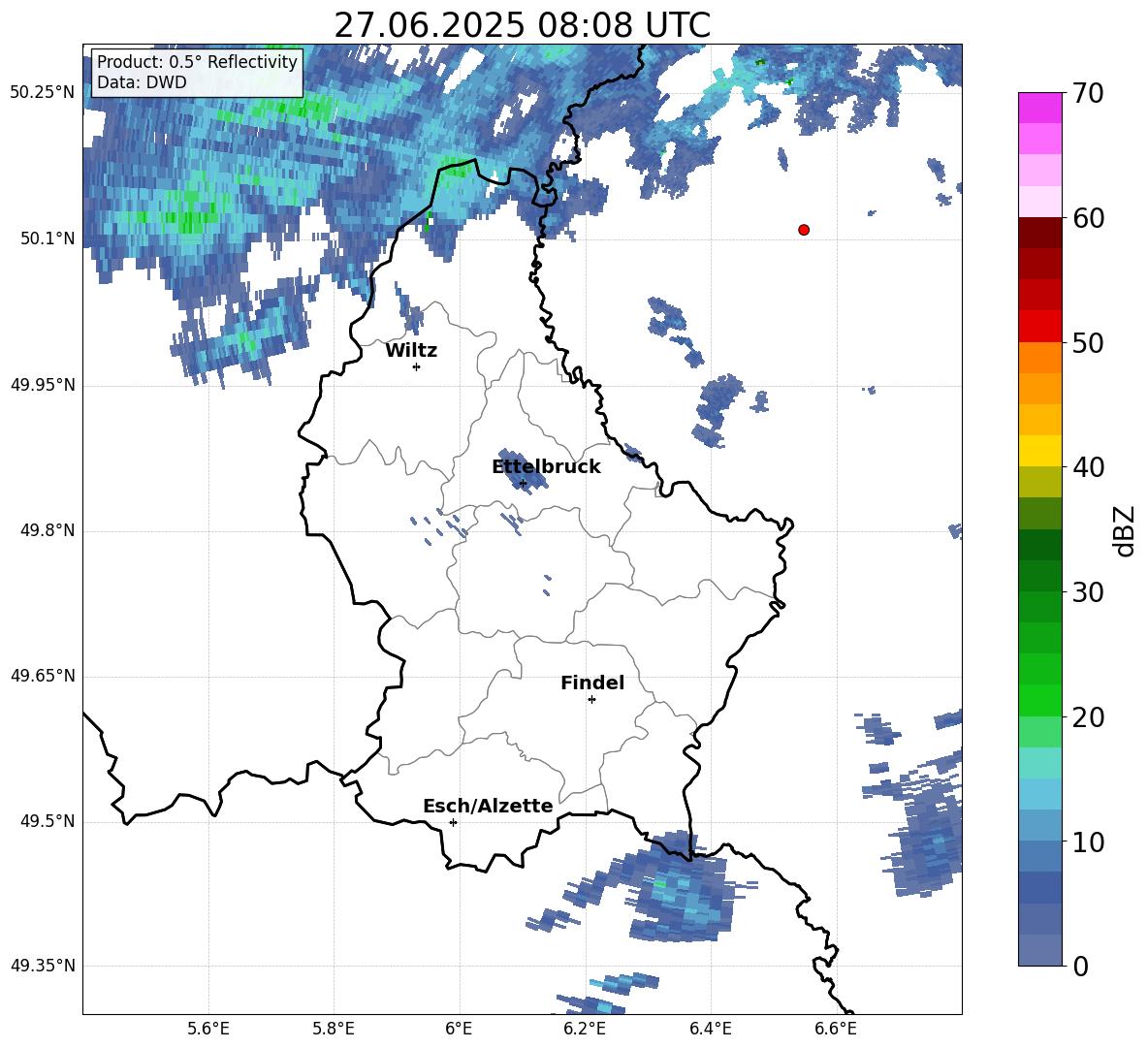This screenshot has height=1048, width=1148.
Task: Click the 6.4°E longitude label
Action: click(710, 1029)
